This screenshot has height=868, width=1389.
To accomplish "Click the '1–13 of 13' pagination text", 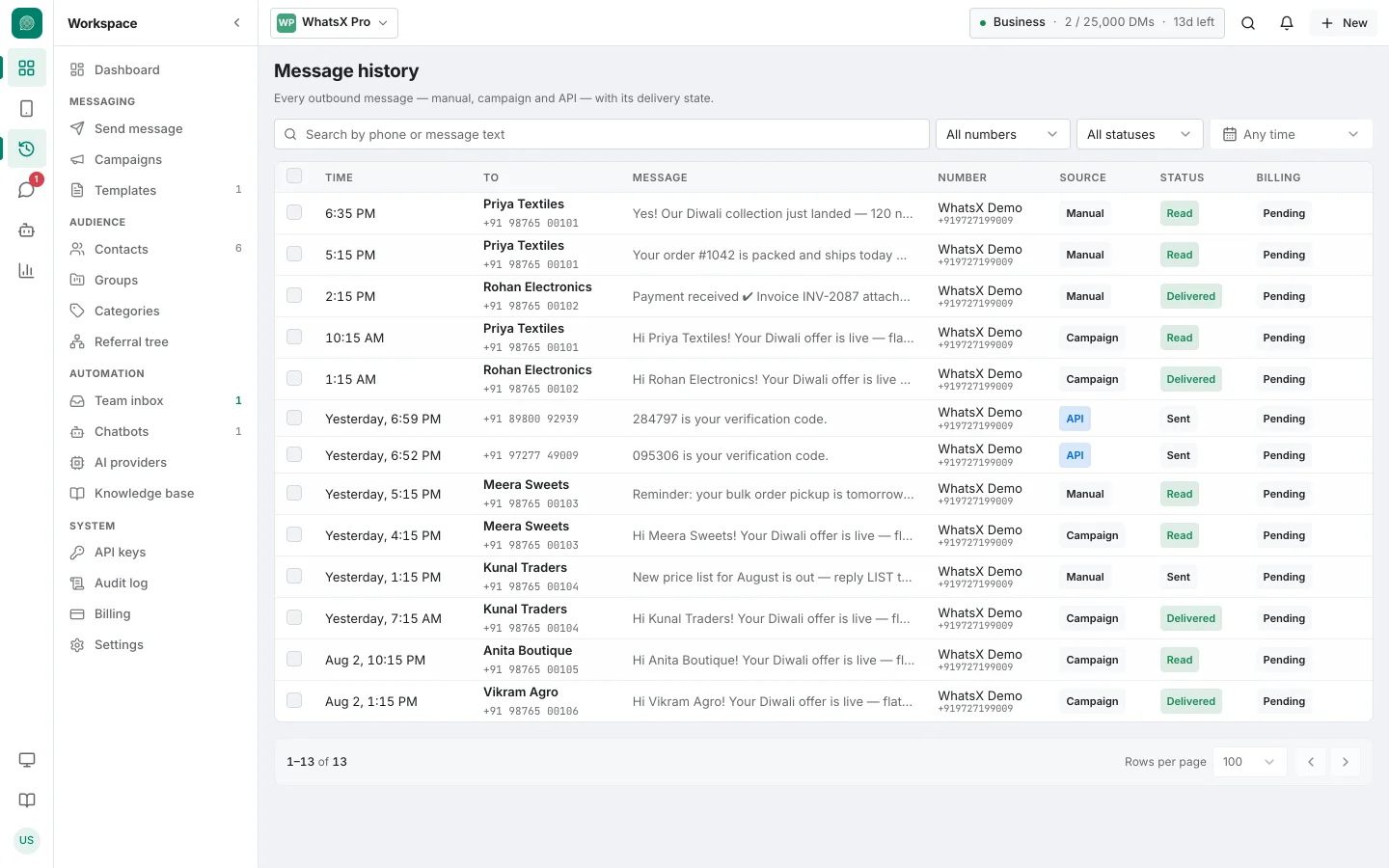I will pos(316,762).
